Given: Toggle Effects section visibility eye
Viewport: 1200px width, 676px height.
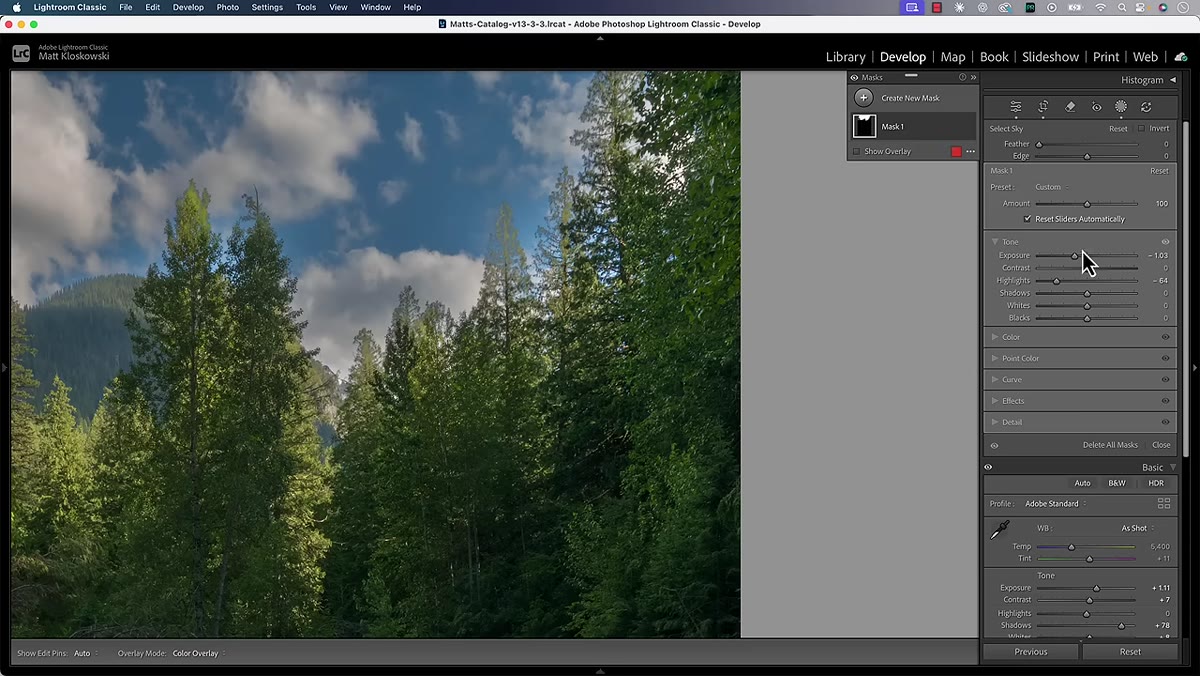Looking at the screenshot, I should tap(1165, 401).
